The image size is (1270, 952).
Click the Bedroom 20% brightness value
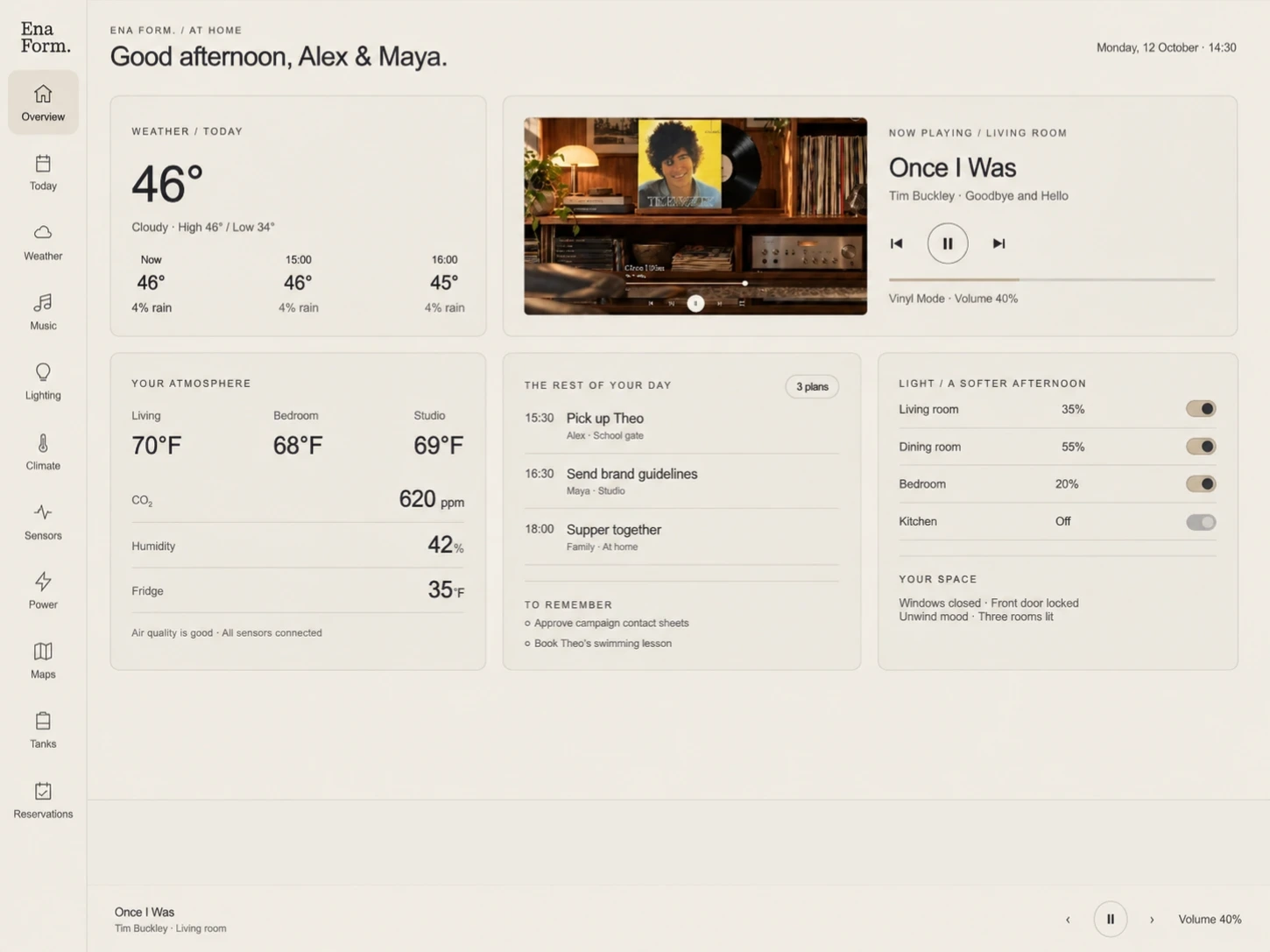point(1067,483)
